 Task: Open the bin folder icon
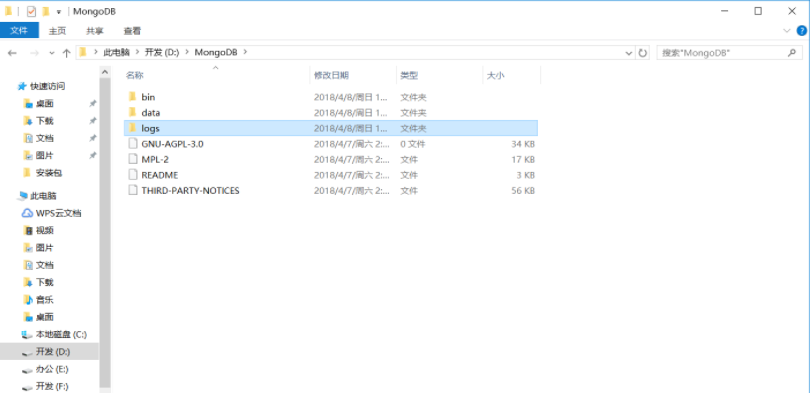(133, 97)
